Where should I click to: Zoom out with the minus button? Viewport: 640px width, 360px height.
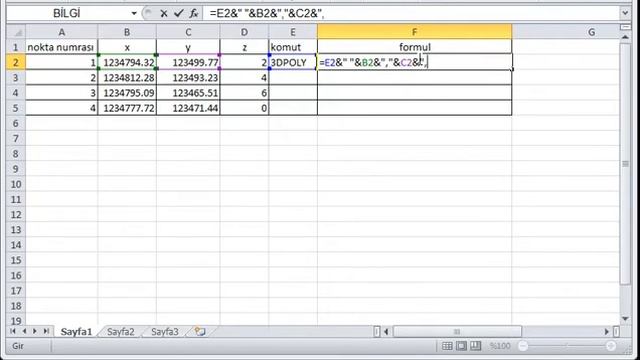tap(523, 346)
